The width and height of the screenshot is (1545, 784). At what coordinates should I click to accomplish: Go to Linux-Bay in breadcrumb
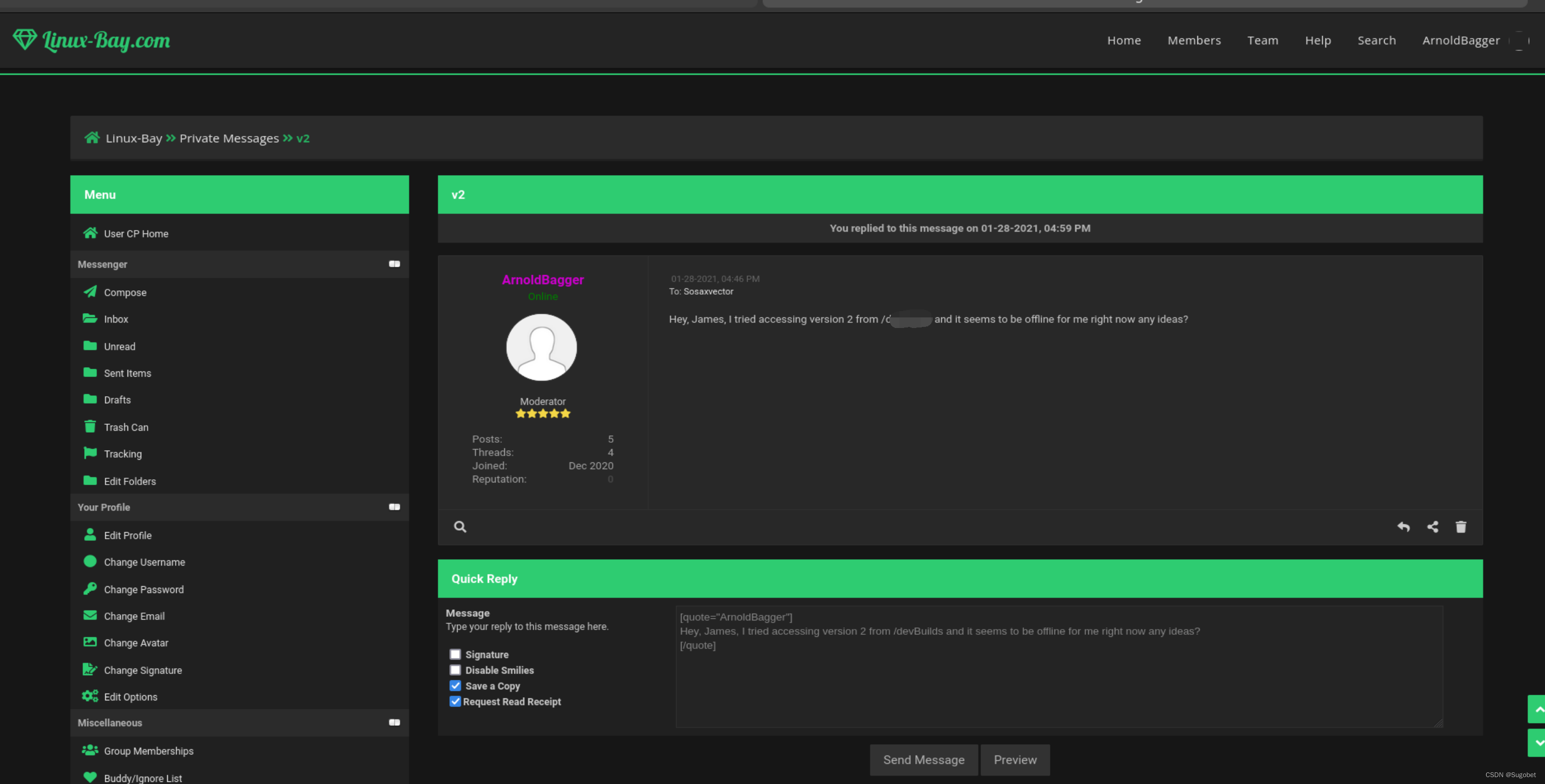[134, 138]
